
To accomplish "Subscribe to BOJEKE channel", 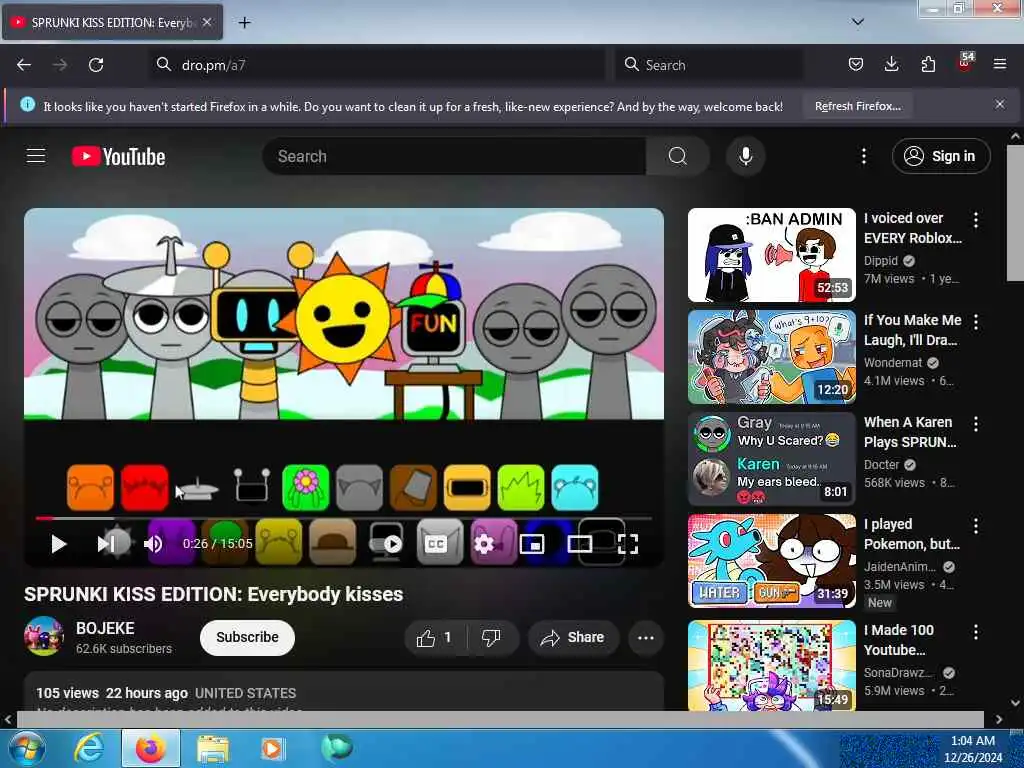I will tap(247, 637).
